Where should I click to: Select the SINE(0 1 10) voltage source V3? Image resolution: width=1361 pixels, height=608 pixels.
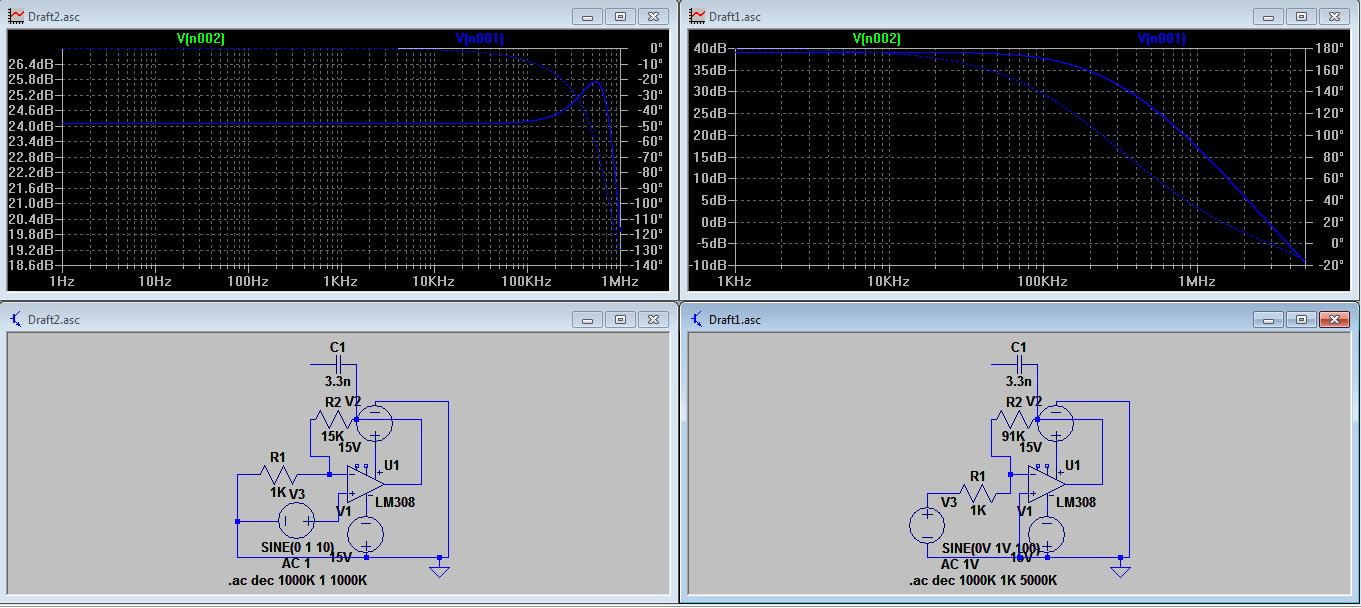(x=296, y=521)
